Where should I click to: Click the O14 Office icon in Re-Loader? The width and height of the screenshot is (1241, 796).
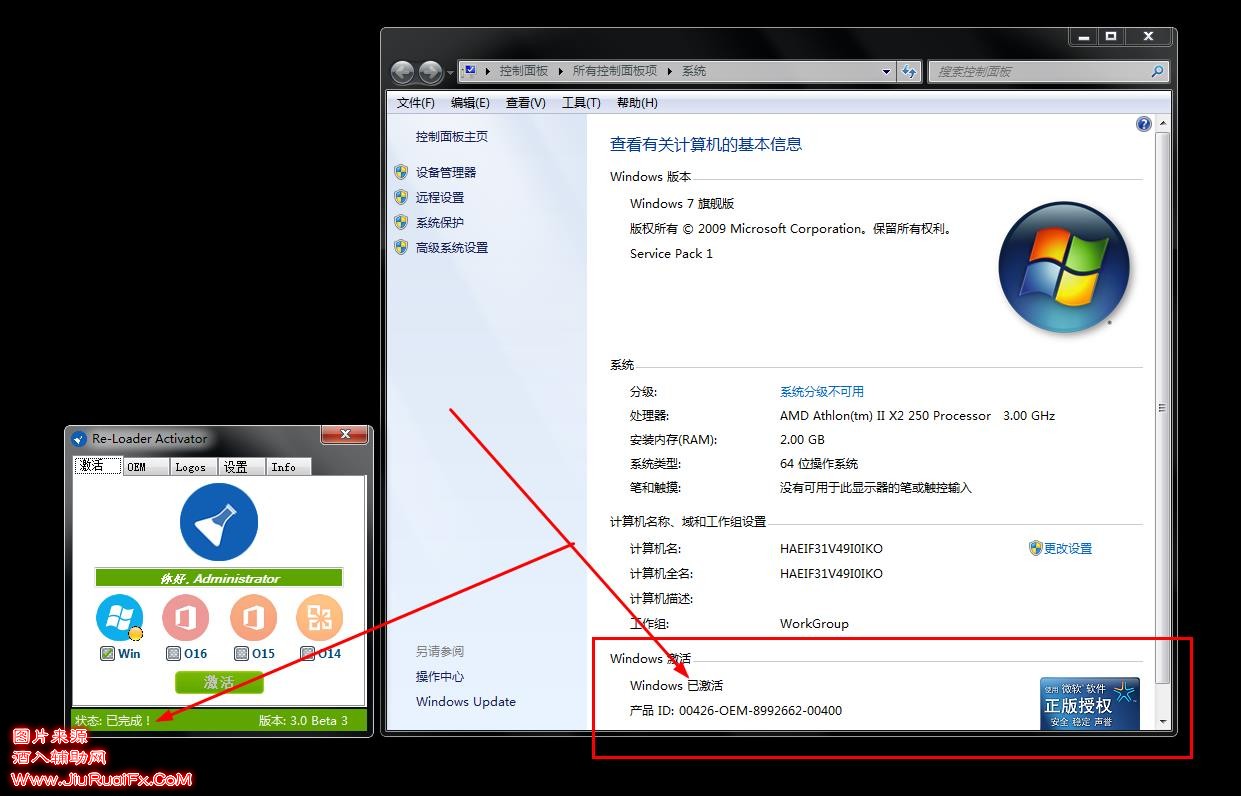pos(320,618)
